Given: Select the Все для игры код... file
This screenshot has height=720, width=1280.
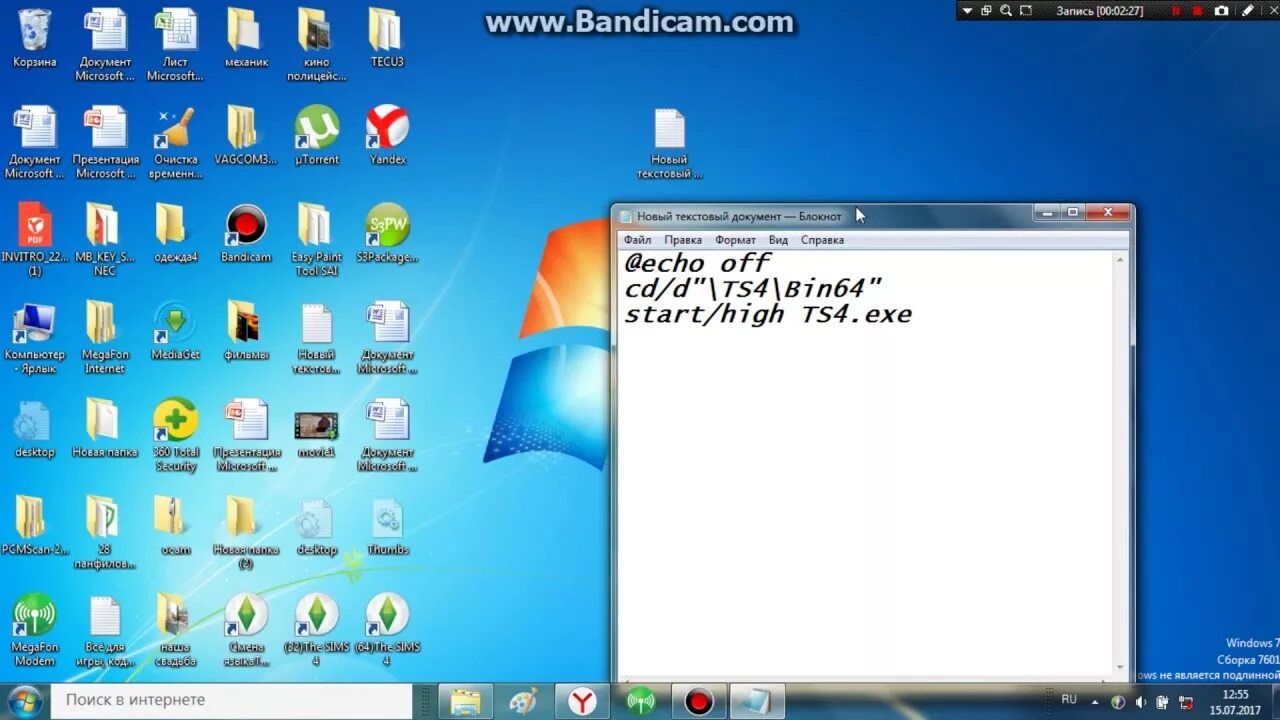Looking at the screenshot, I should pyautogui.click(x=104, y=631).
